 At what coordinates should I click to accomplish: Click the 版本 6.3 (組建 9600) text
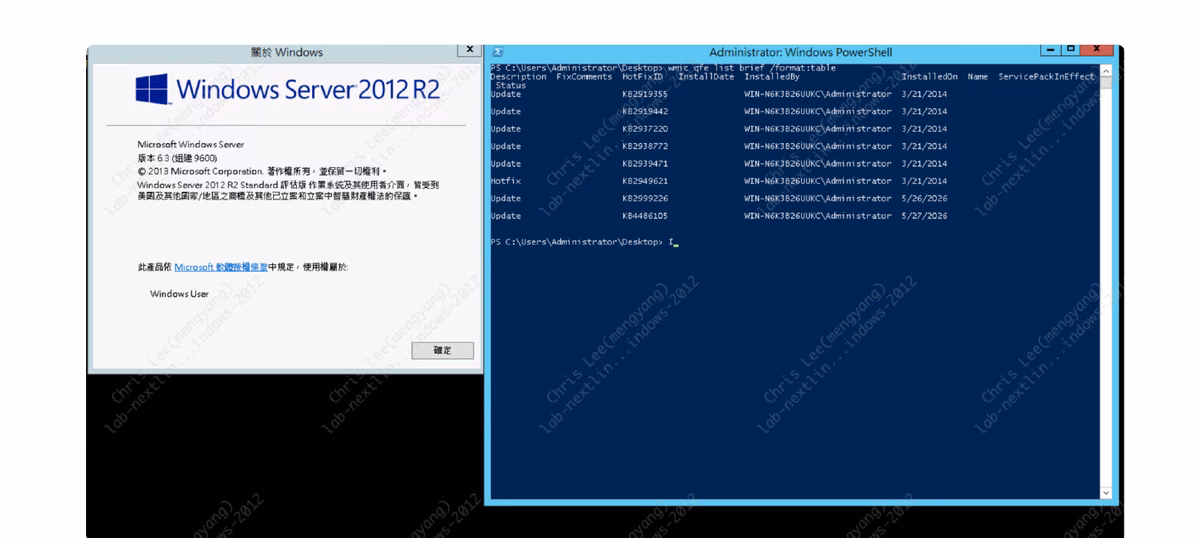(x=177, y=158)
